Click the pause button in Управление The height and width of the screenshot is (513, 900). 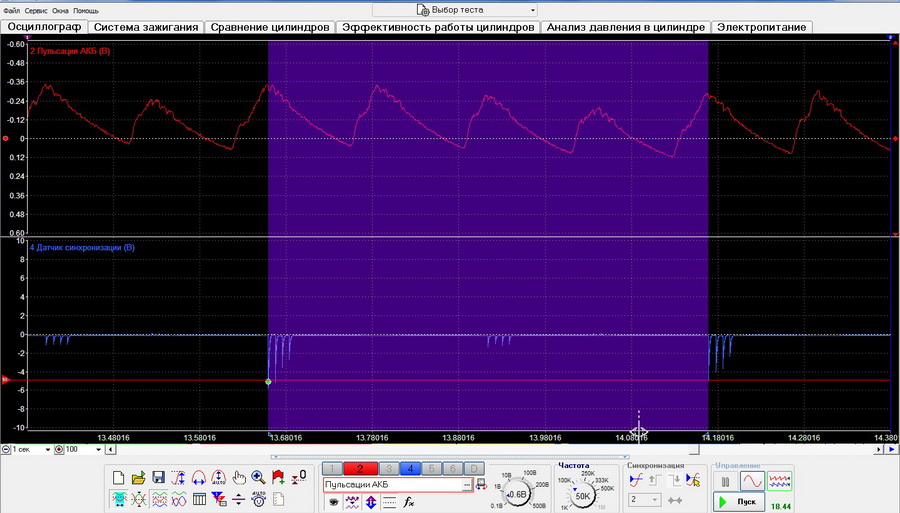click(x=725, y=481)
